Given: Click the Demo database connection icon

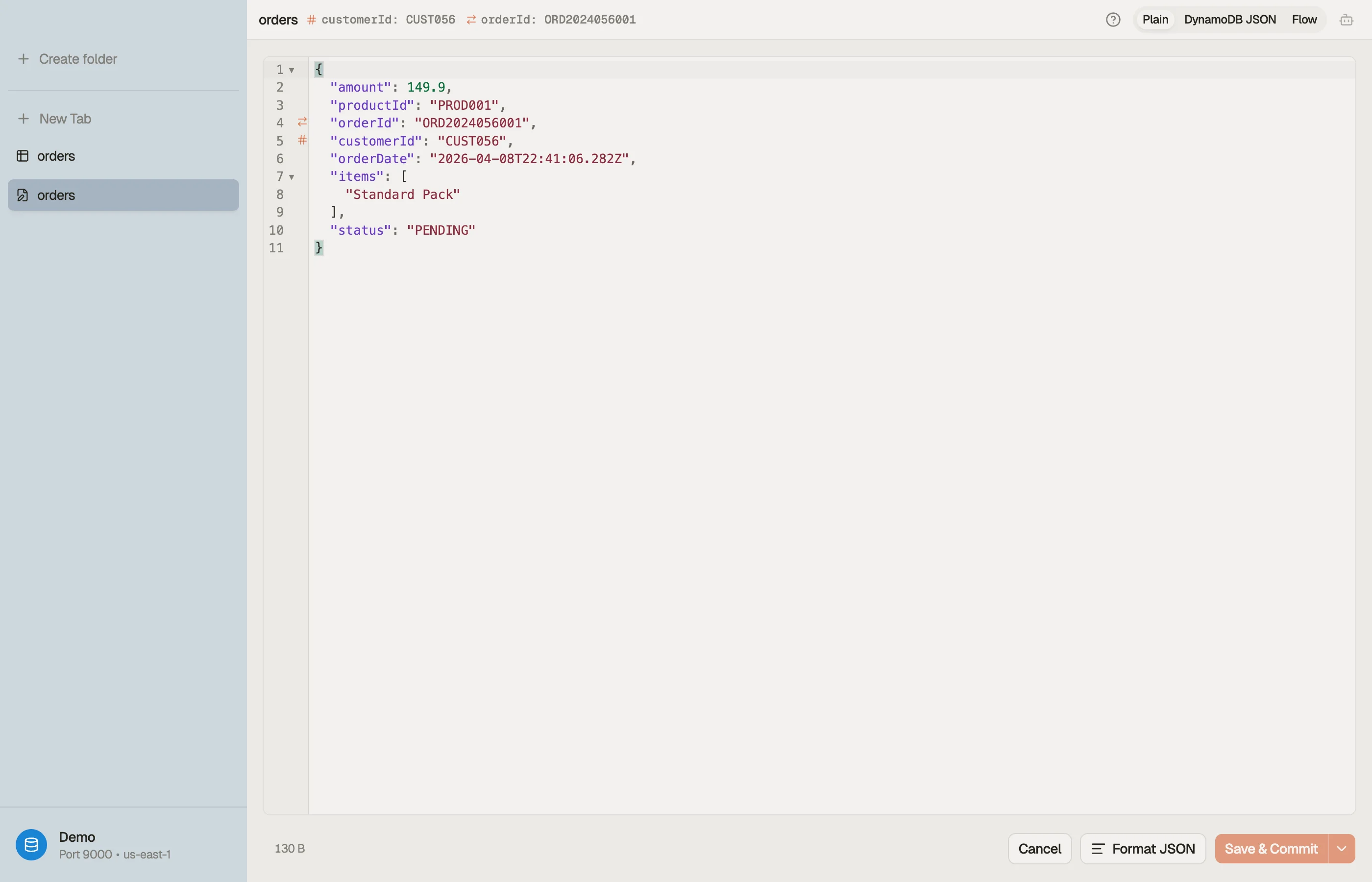Looking at the screenshot, I should click(31, 845).
